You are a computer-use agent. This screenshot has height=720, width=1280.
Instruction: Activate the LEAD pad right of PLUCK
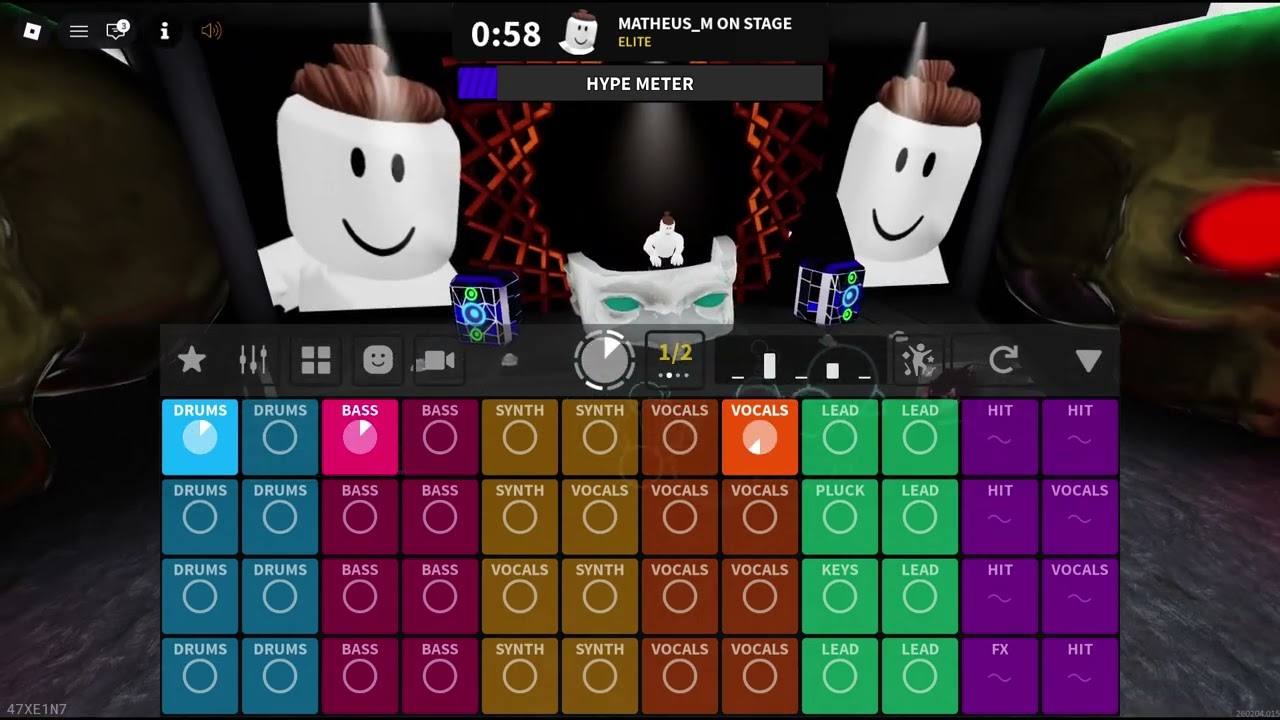[x=920, y=517]
